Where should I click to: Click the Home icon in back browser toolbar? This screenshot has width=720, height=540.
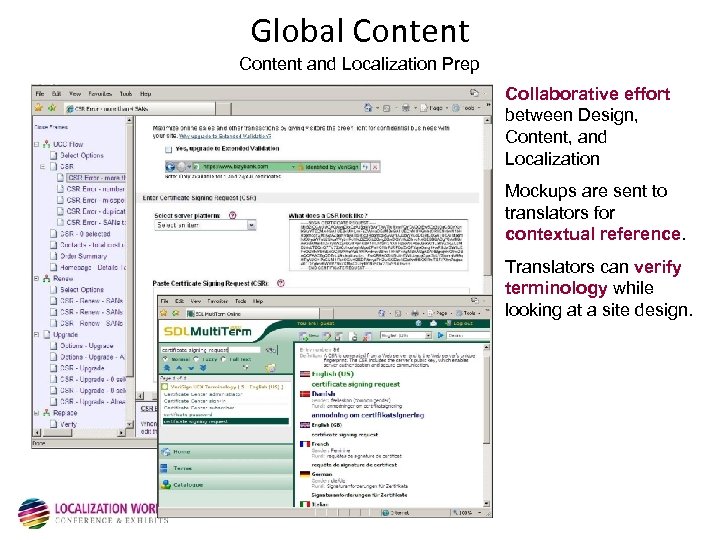(368, 108)
